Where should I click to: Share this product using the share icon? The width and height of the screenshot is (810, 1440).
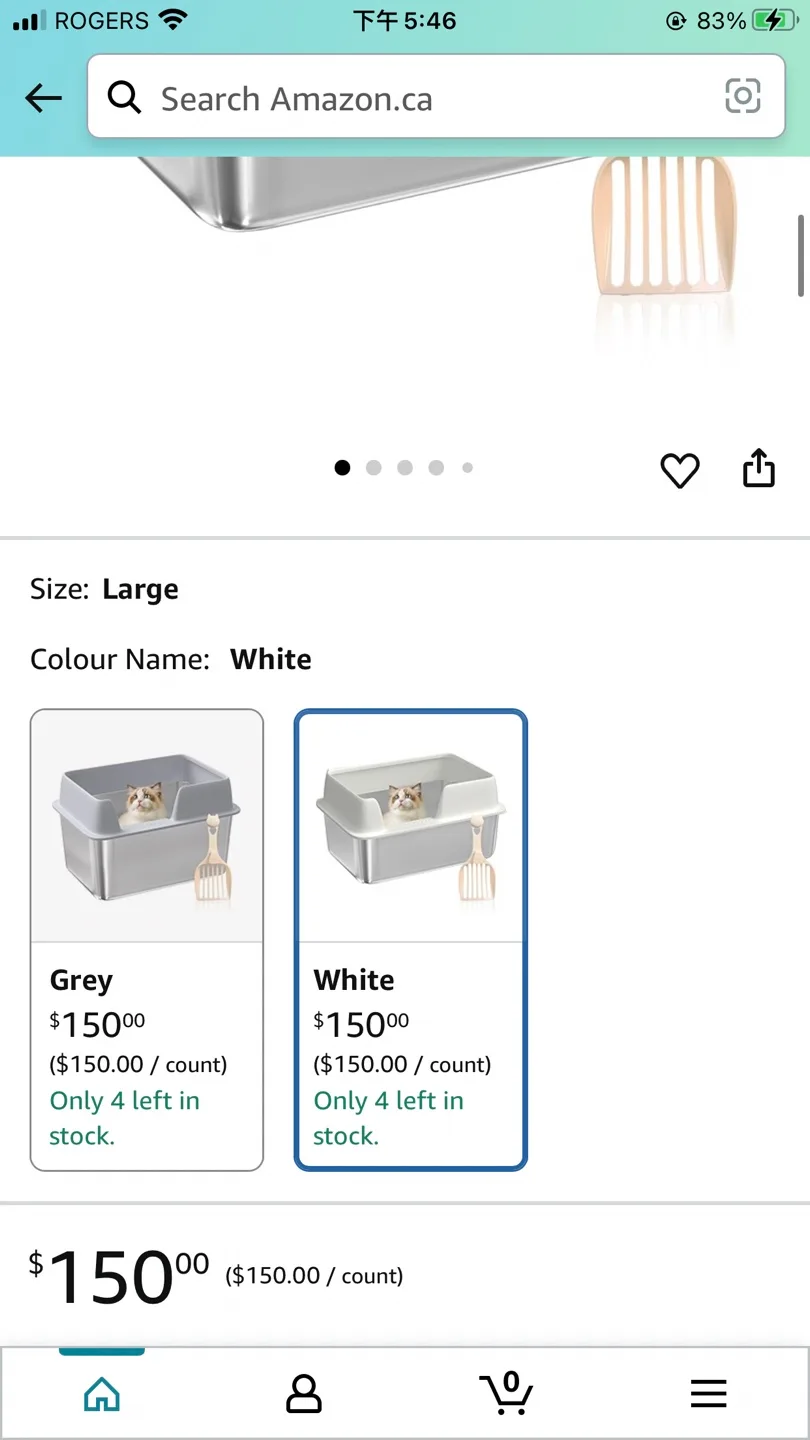click(x=758, y=468)
